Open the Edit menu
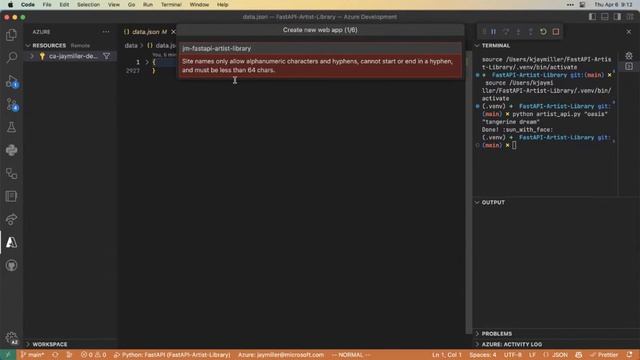Image resolution: width=640 pixels, height=360 pixels. (x=64, y=4)
